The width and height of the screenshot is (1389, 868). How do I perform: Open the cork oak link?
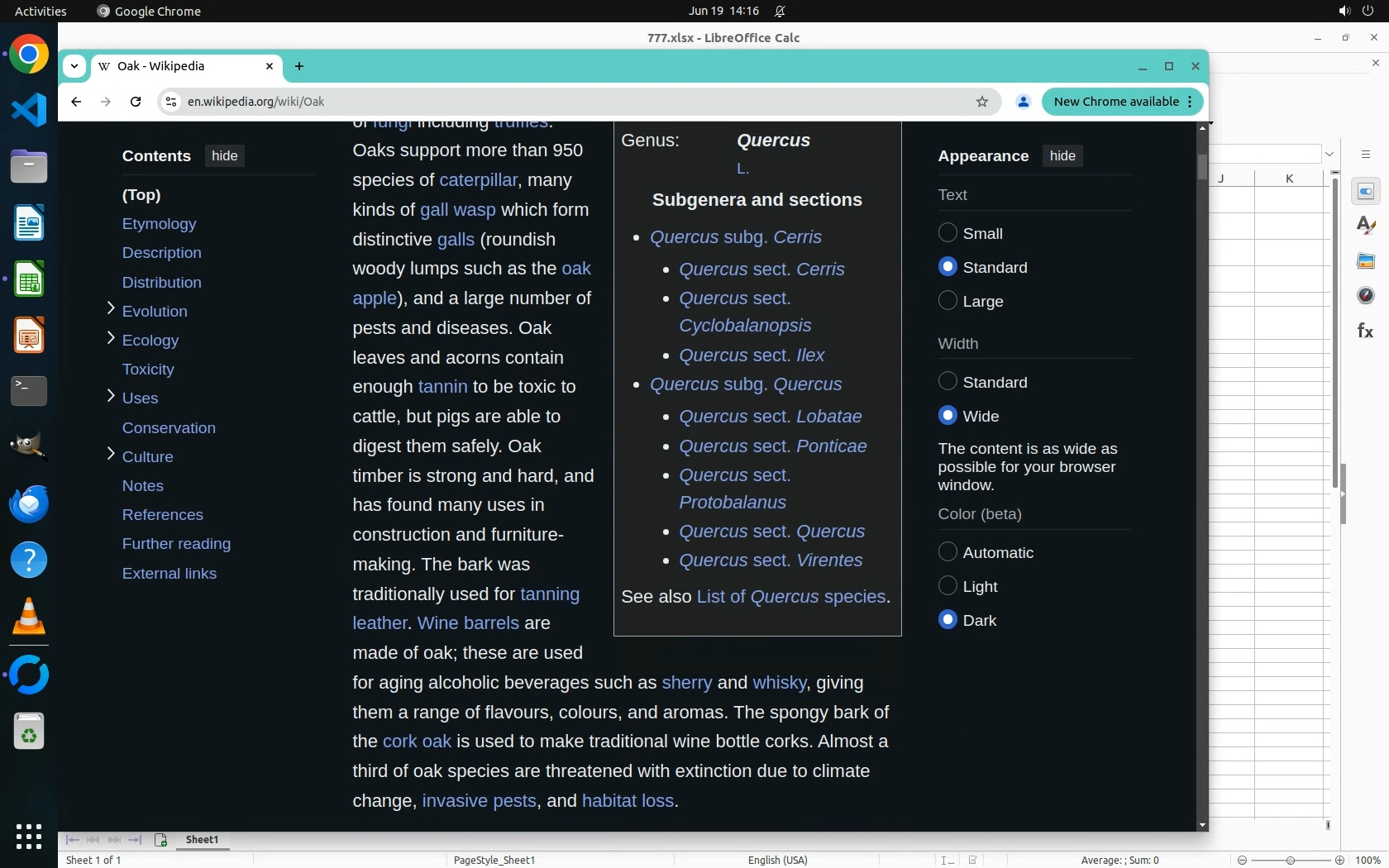pyautogui.click(x=417, y=742)
